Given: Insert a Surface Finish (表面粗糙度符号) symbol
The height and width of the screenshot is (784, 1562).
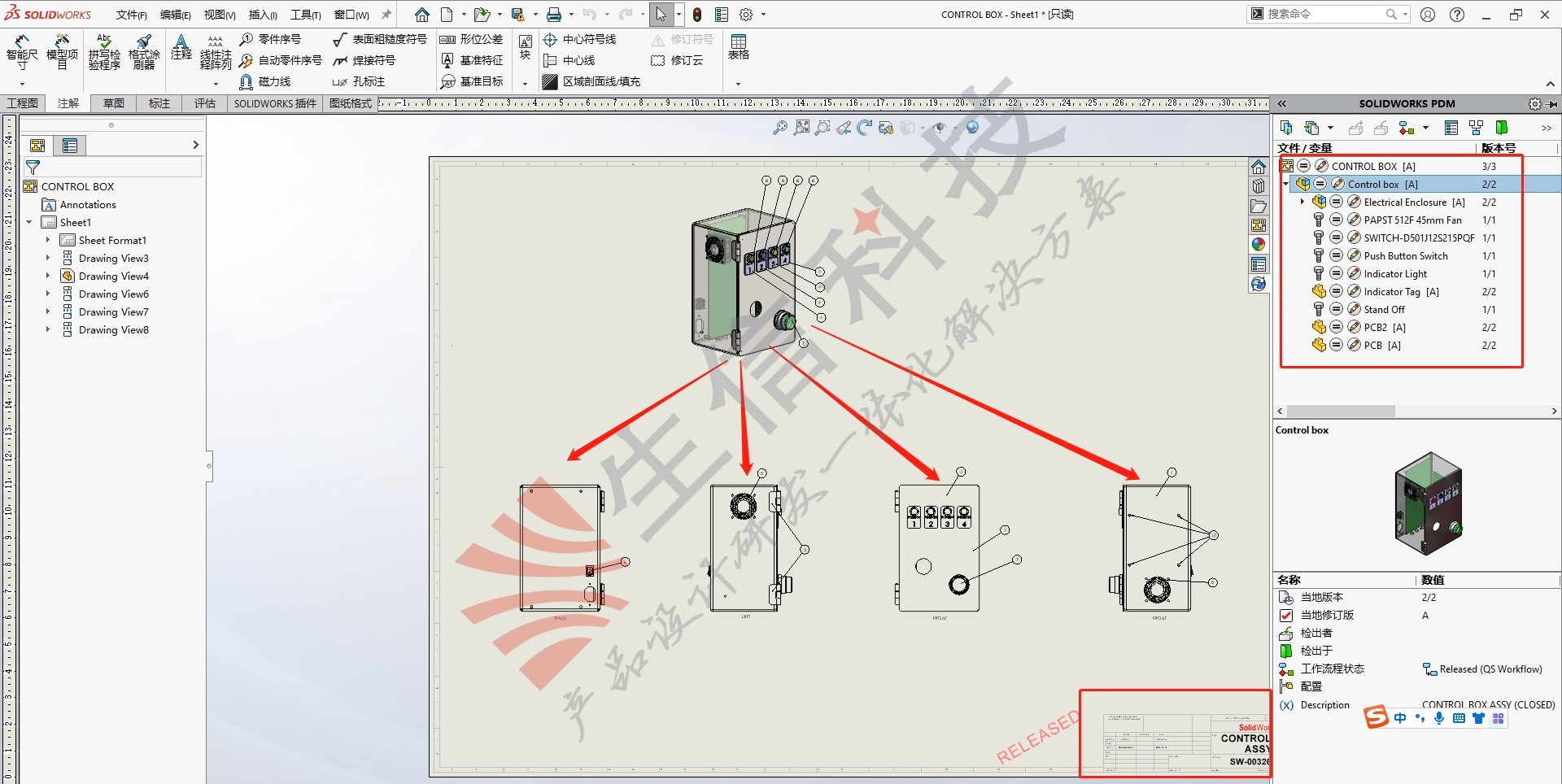Looking at the screenshot, I should point(380,39).
